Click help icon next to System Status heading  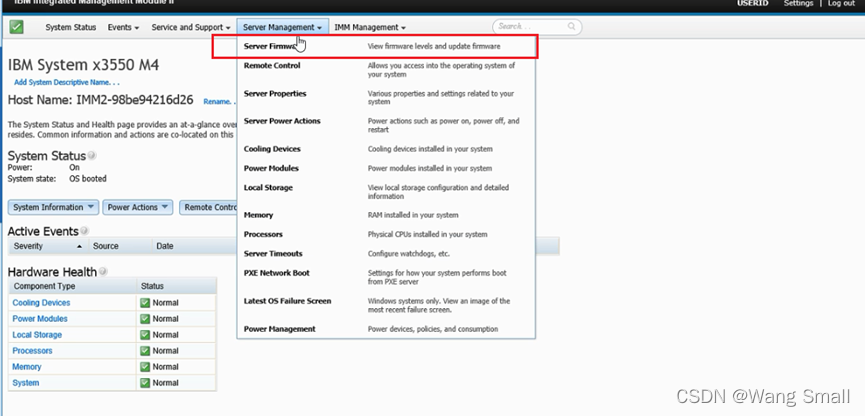click(92, 156)
